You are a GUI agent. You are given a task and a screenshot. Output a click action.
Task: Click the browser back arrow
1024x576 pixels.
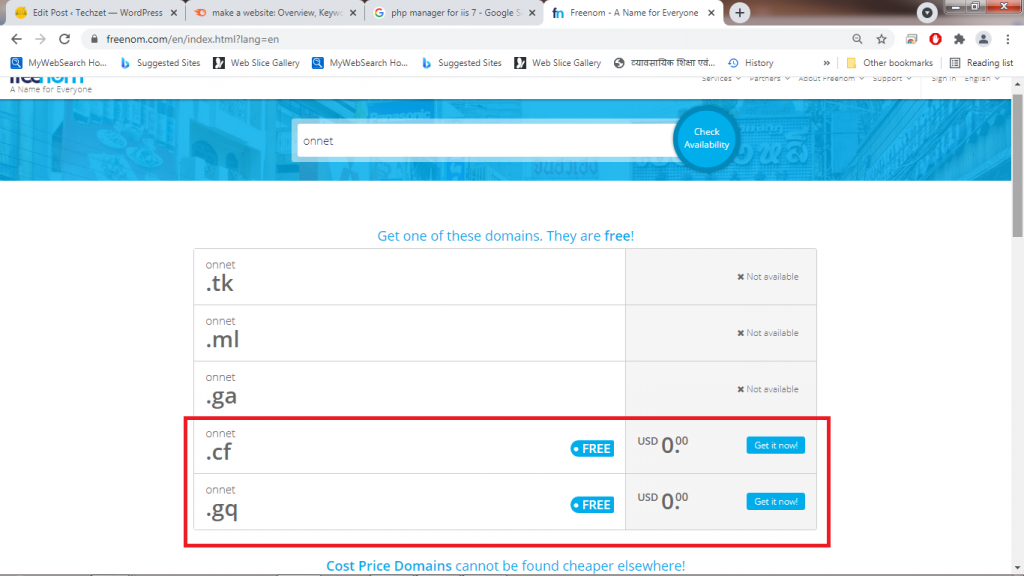click(16, 39)
